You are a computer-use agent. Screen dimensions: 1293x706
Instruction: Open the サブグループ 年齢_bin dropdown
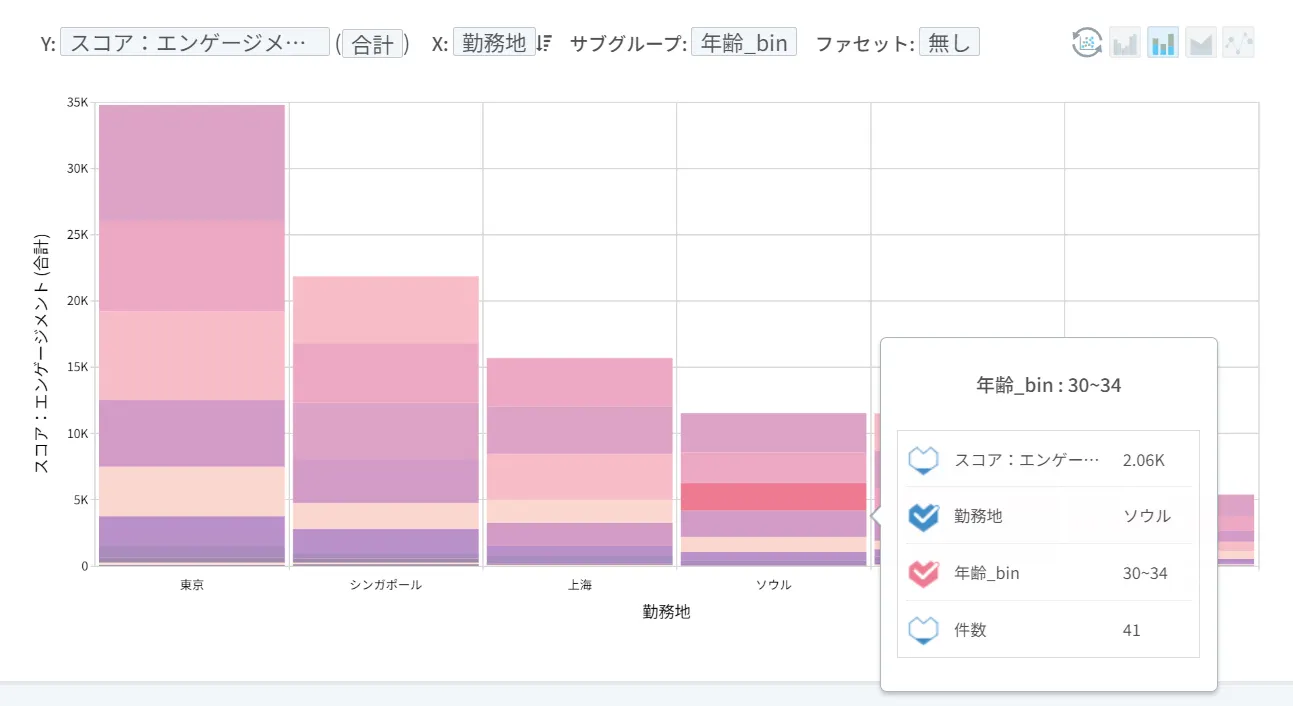pyautogui.click(x=744, y=43)
